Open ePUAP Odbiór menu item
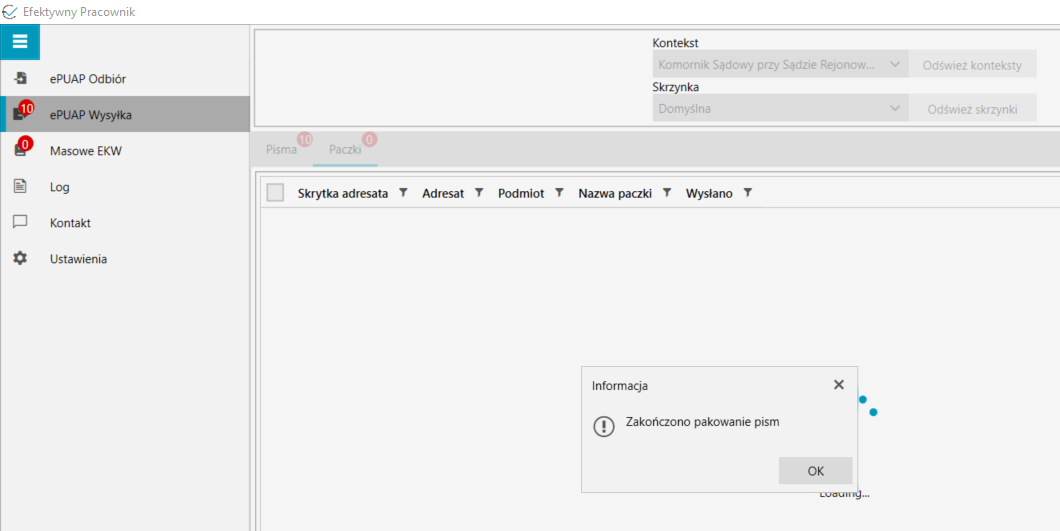 click(x=125, y=78)
